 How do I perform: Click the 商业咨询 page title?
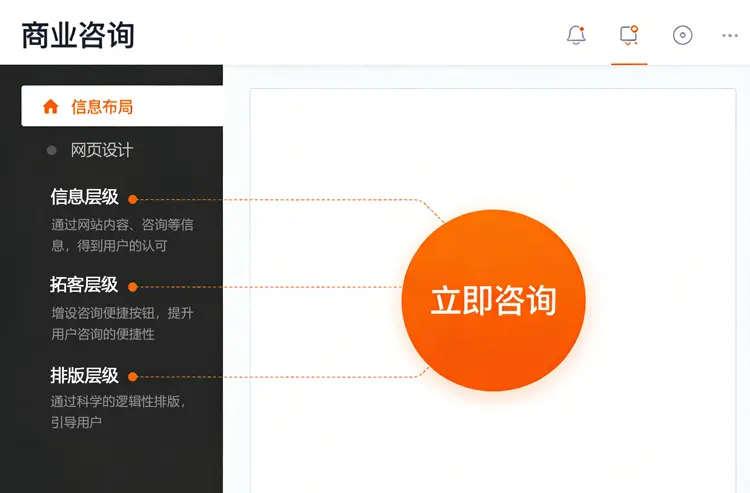pos(78,35)
